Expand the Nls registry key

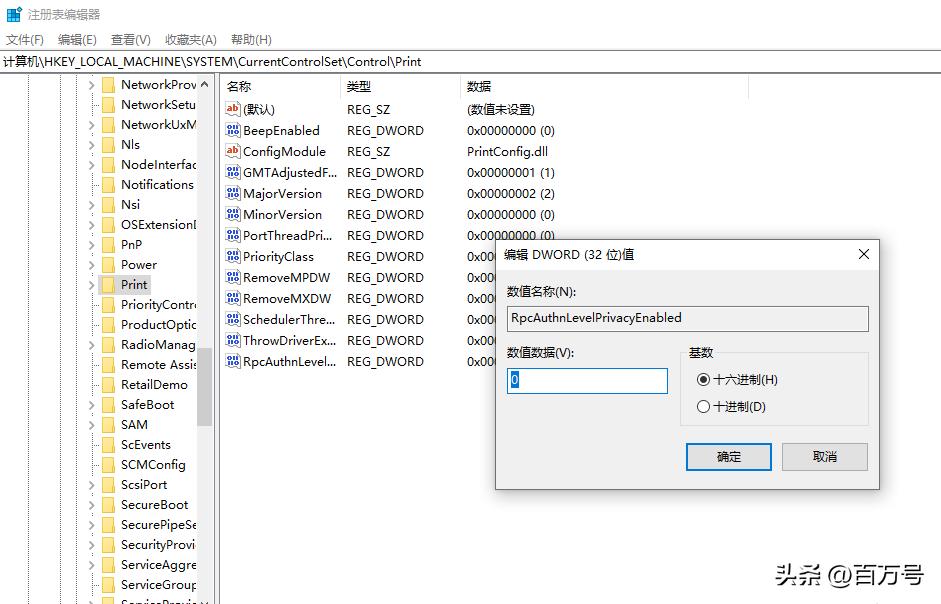(x=91, y=144)
